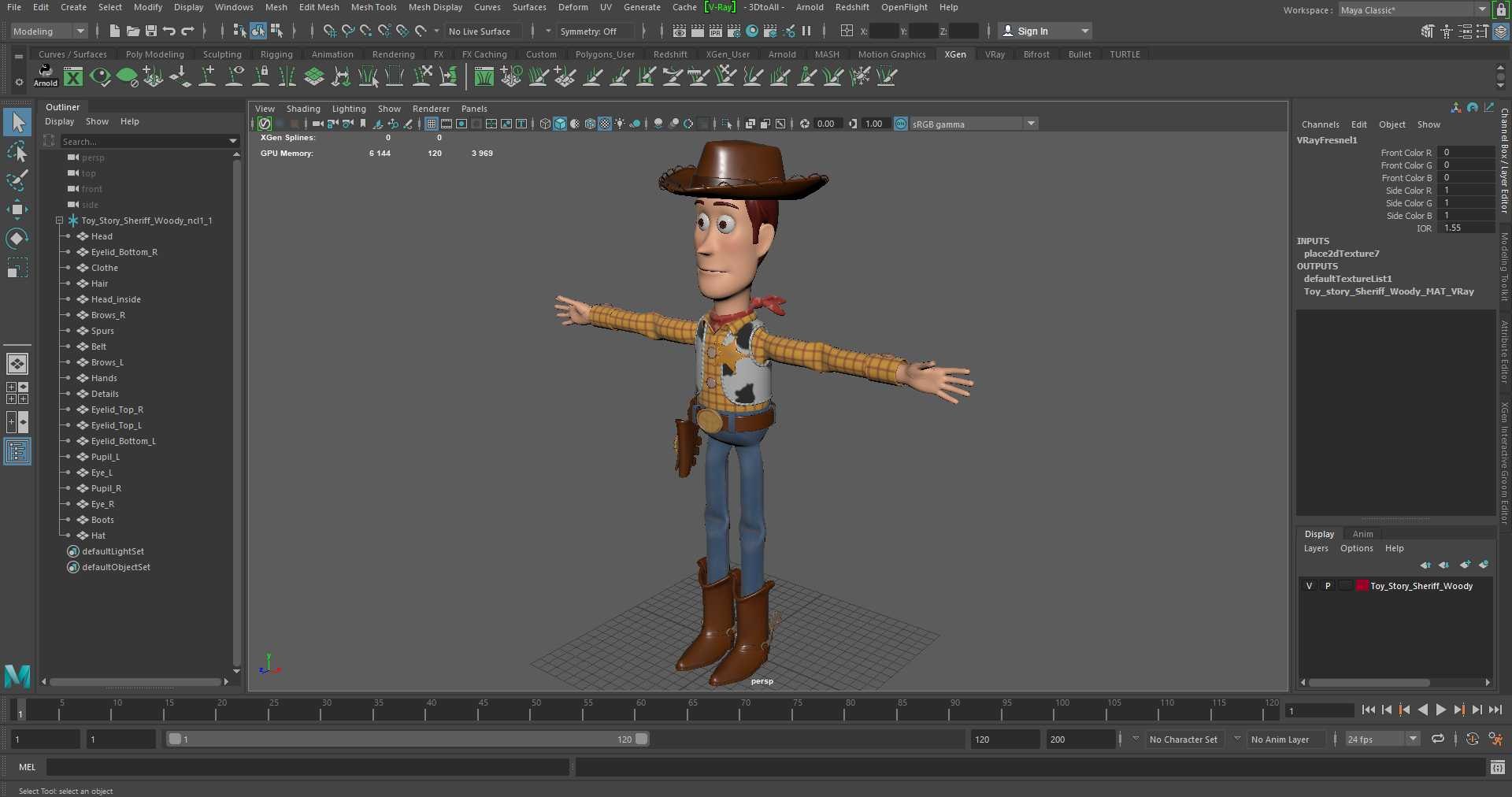This screenshot has height=797, width=1512.
Task: Open the Outliner search filter dropdown
Action: click(233, 142)
